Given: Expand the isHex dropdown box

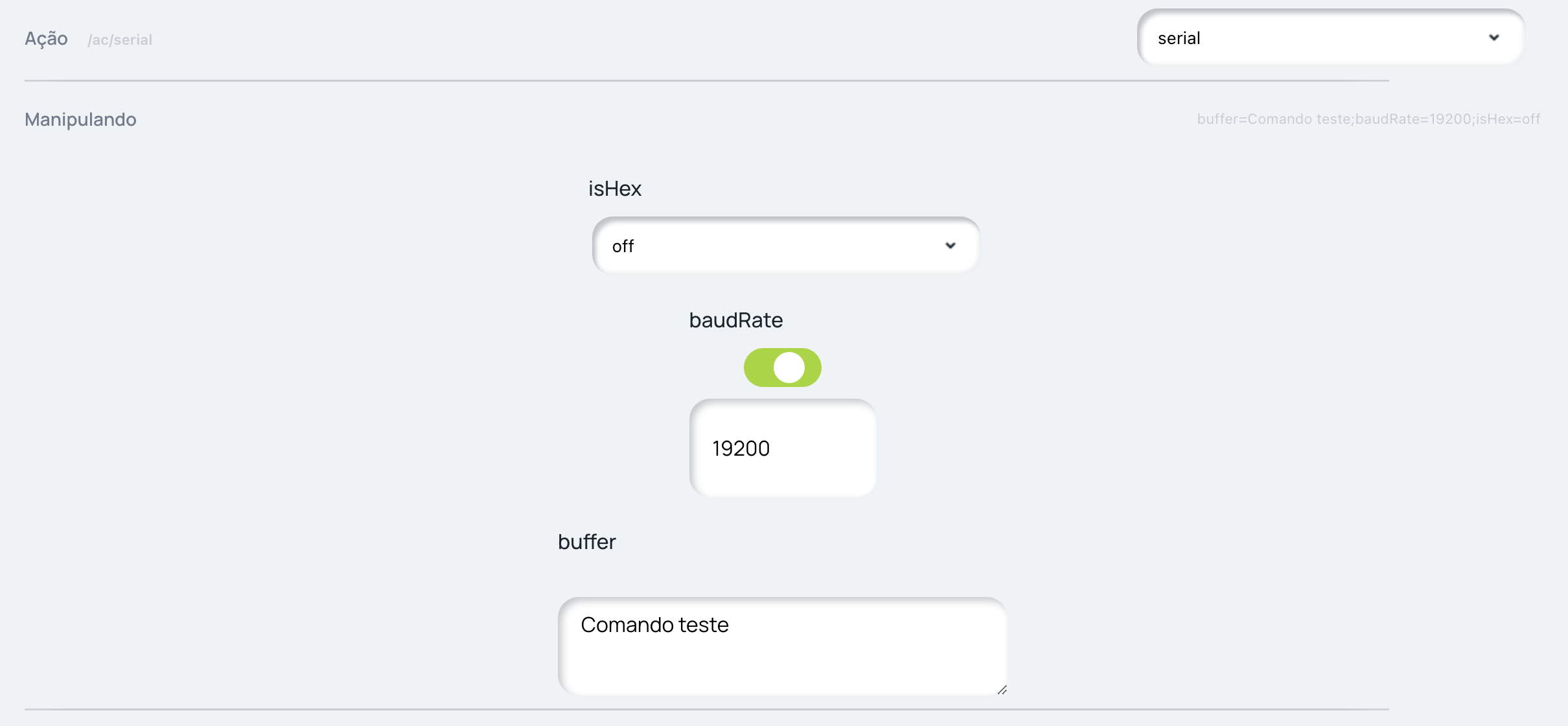Looking at the screenshot, I should tap(785, 246).
